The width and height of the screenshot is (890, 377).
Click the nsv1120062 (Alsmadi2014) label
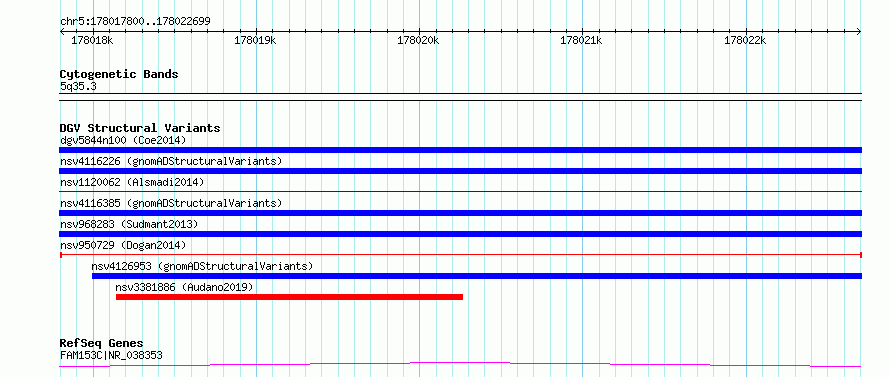point(132,182)
